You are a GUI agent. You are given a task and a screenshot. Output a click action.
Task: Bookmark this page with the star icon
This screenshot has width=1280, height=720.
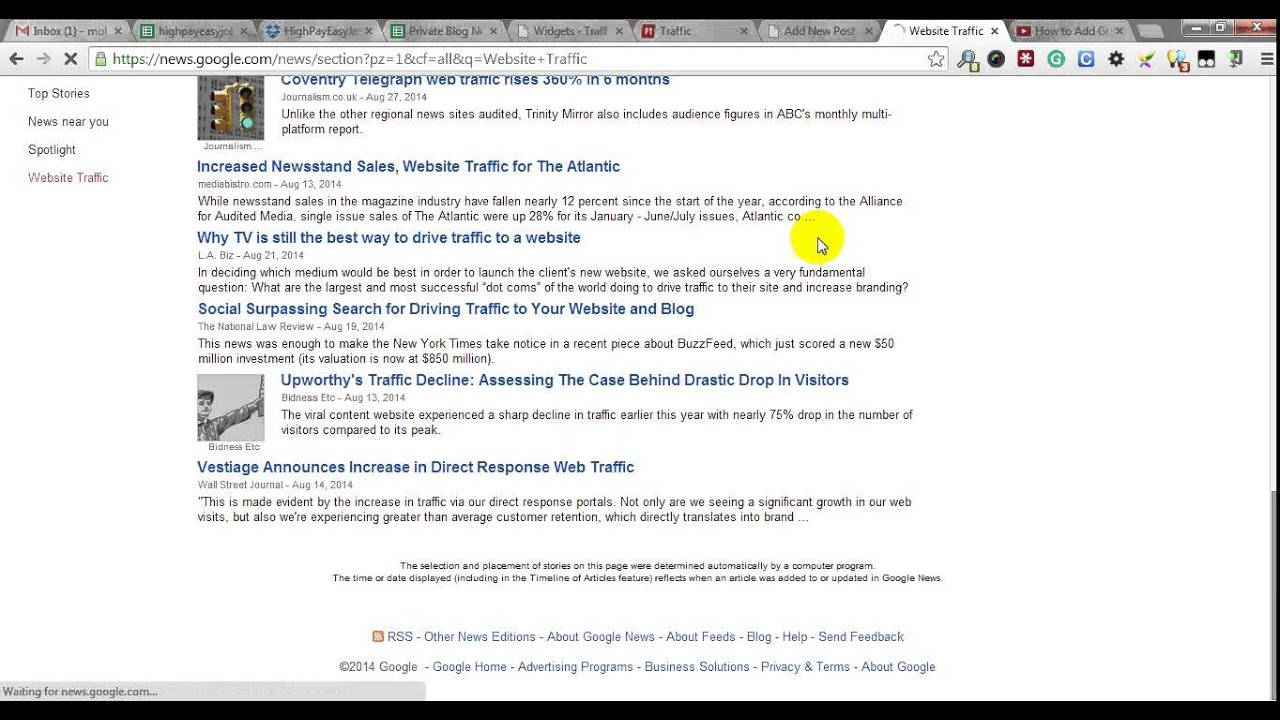(936, 59)
